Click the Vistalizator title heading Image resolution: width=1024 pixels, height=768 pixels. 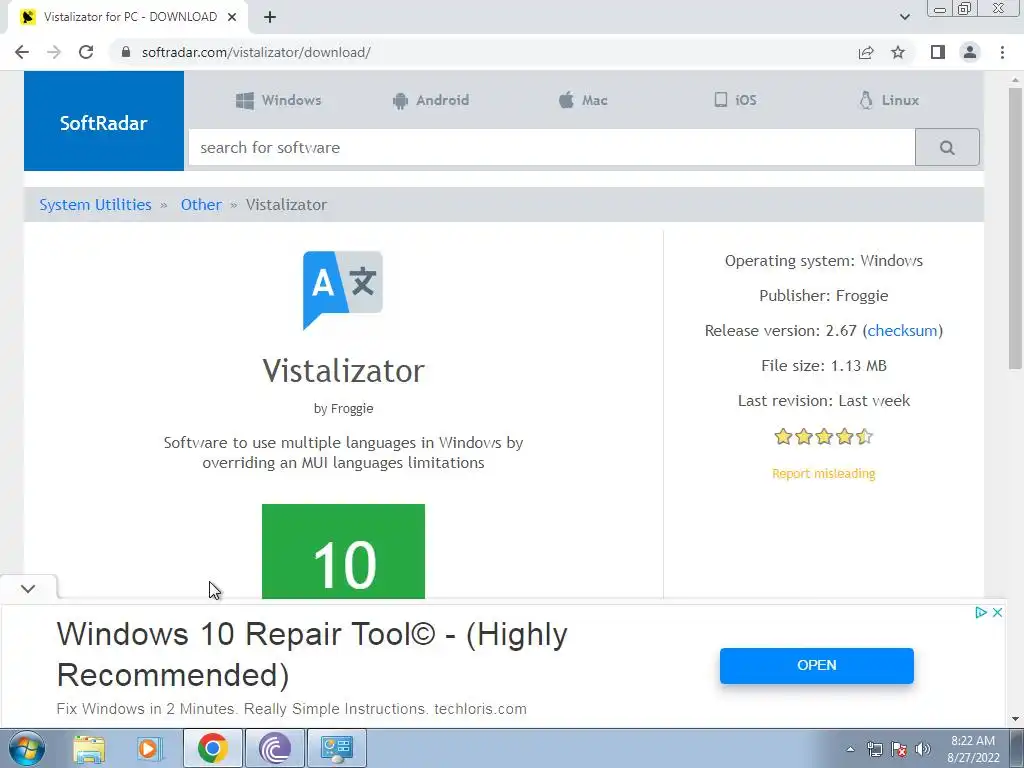(344, 371)
